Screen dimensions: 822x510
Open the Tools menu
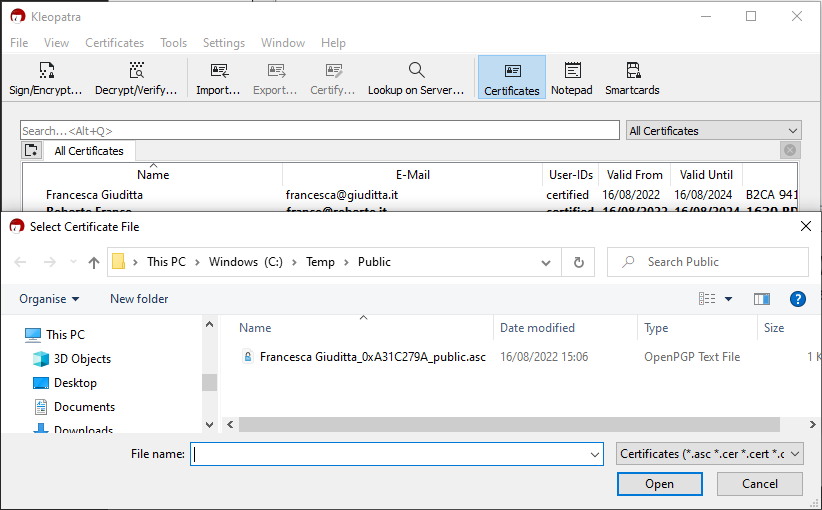(x=174, y=43)
